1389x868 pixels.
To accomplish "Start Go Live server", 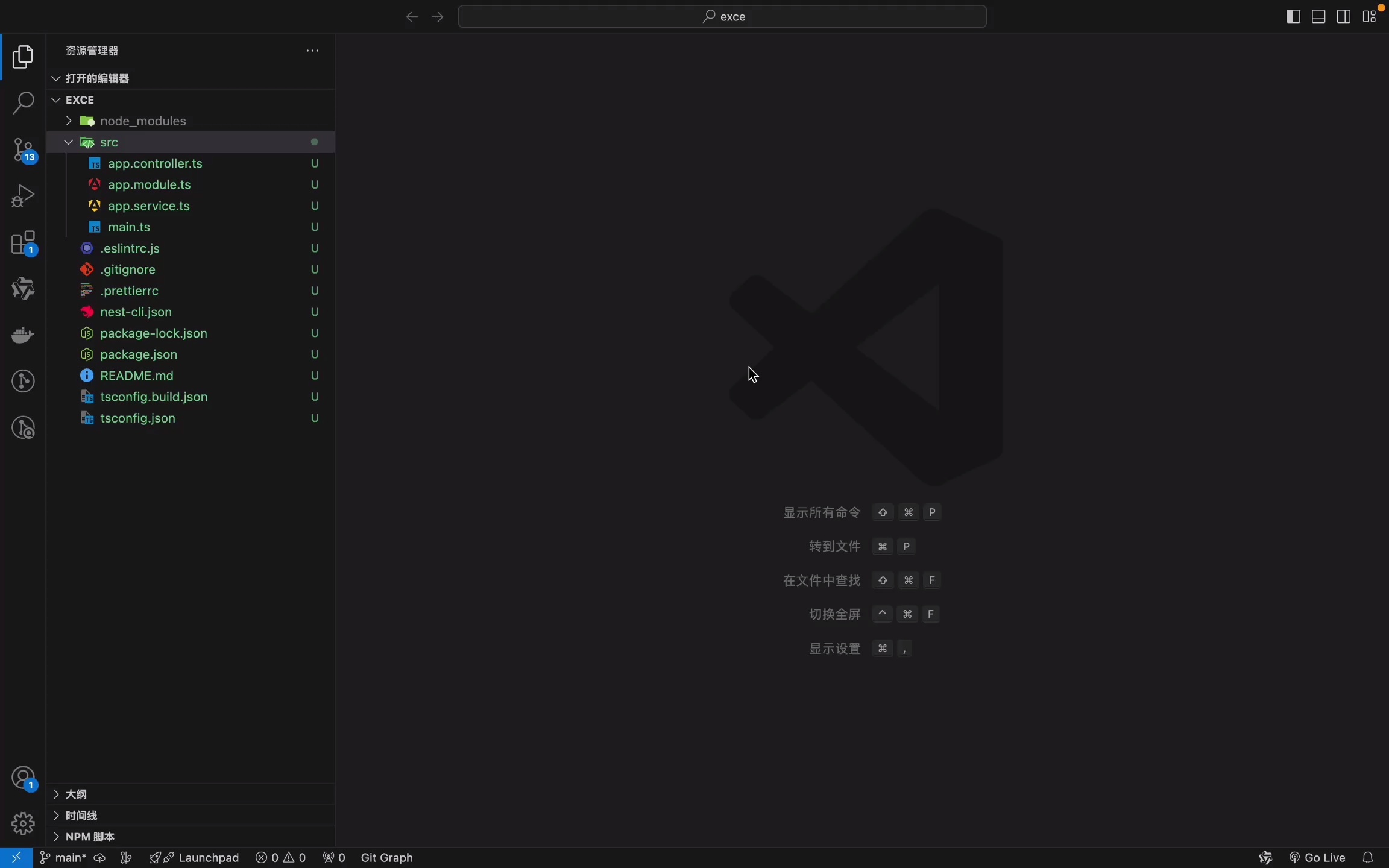I will tap(1323, 857).
